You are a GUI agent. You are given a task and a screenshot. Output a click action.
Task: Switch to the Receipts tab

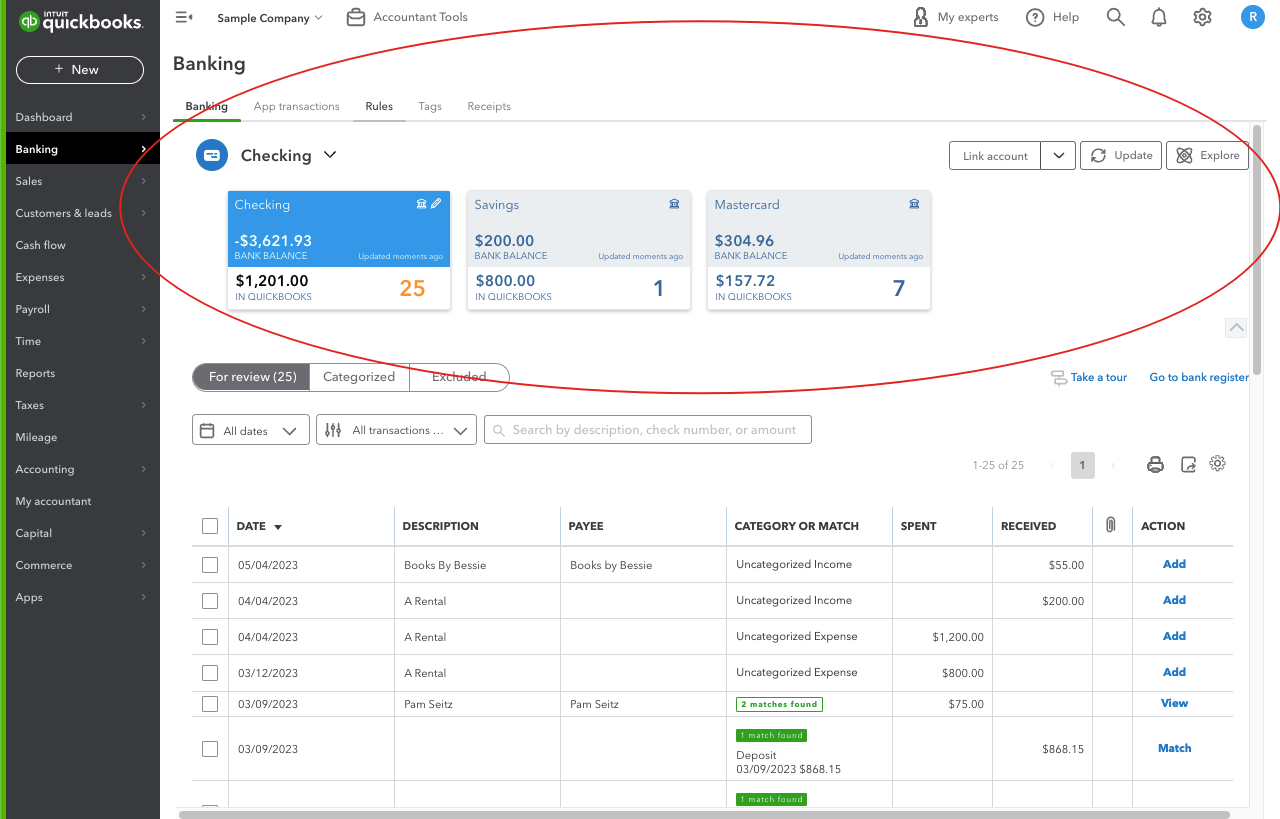[489, 106]
